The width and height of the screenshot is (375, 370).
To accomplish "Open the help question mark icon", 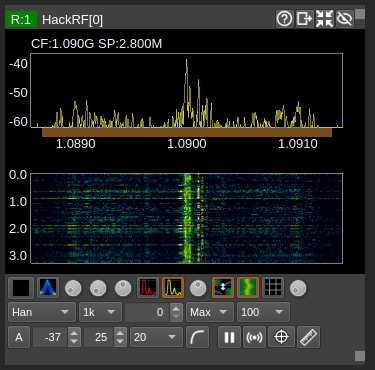I will [x=284, y=19].
